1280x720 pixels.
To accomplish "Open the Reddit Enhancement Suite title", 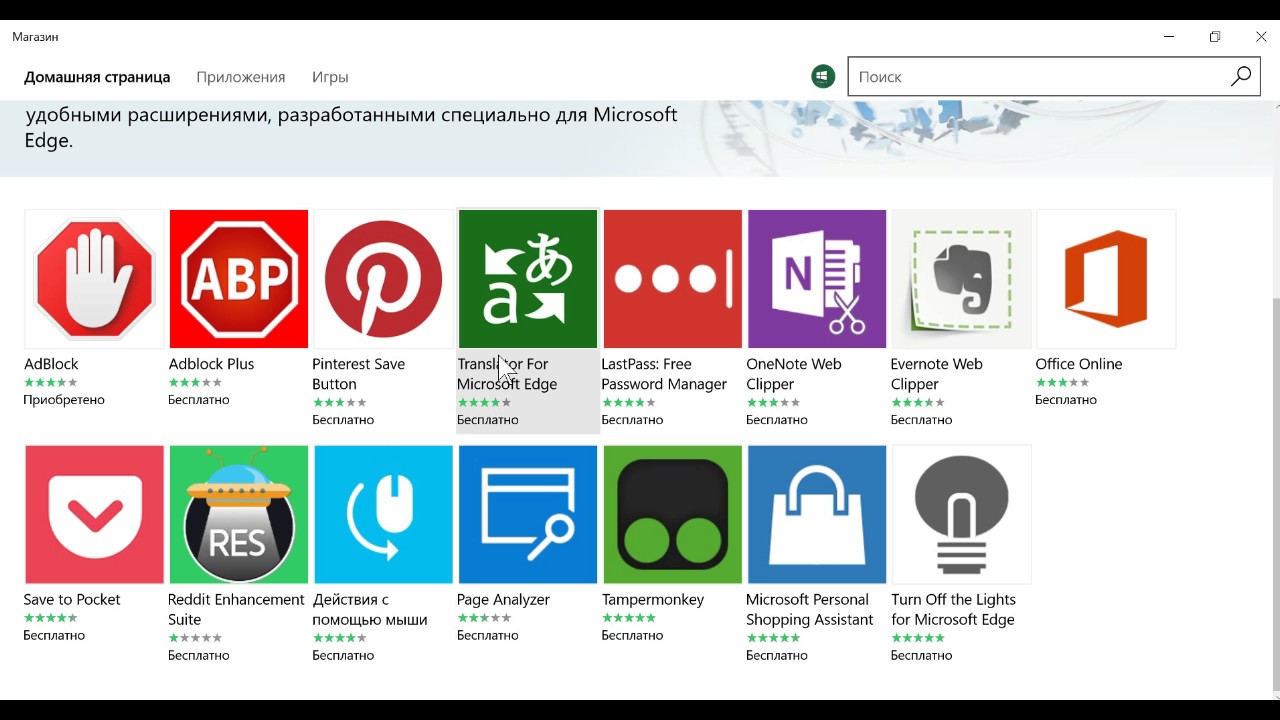I will [236, 610].
